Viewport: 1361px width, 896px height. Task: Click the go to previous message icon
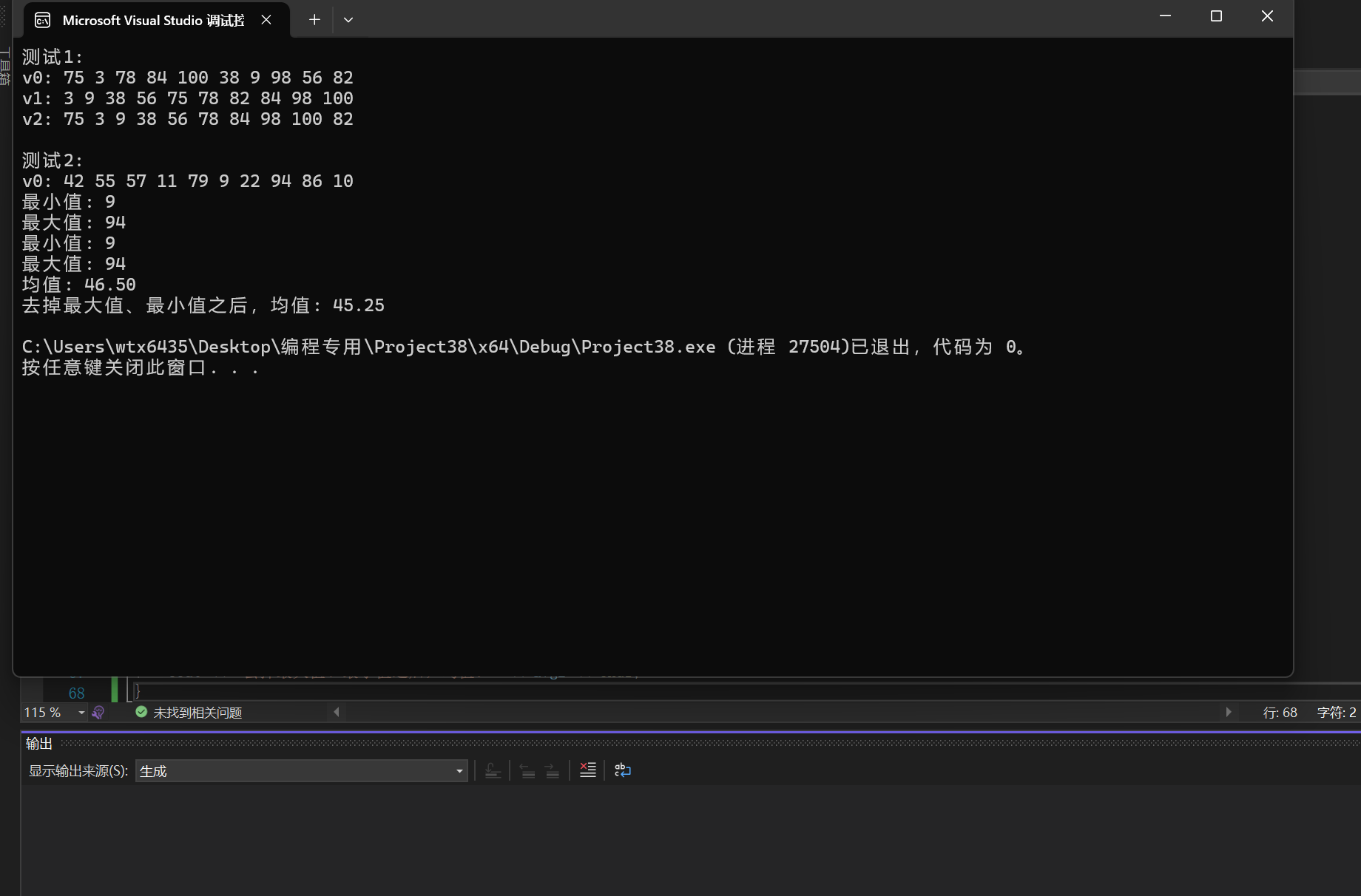pos(527,770)
